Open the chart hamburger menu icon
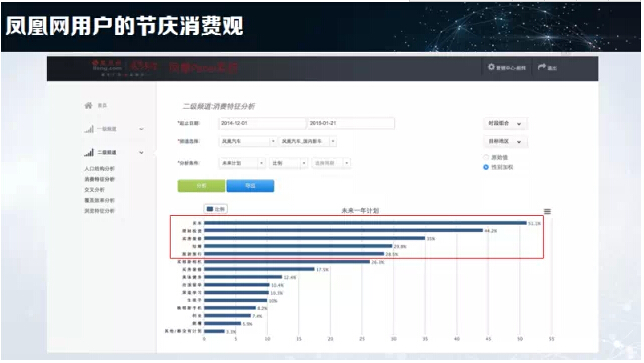 [x=547, y=211]
